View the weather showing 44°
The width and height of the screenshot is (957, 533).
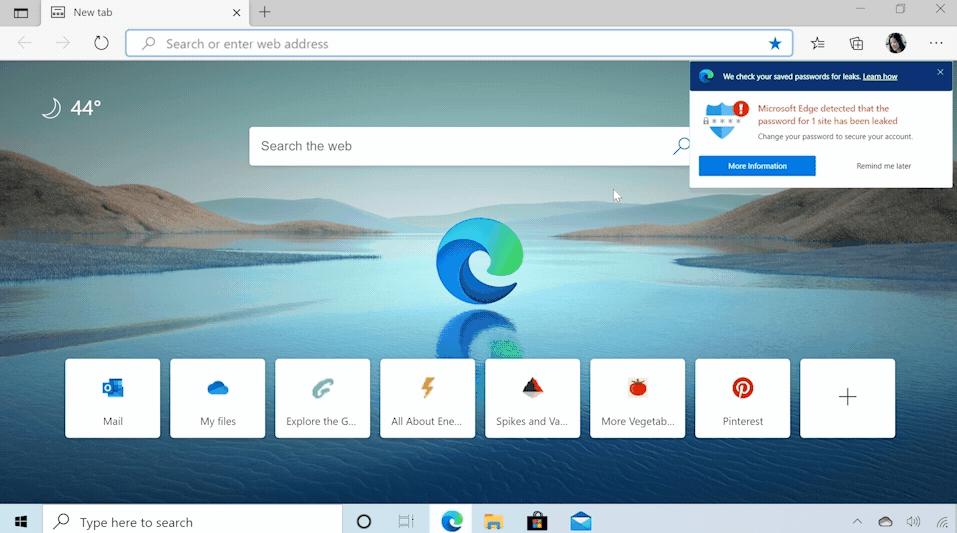coord(71,108)
